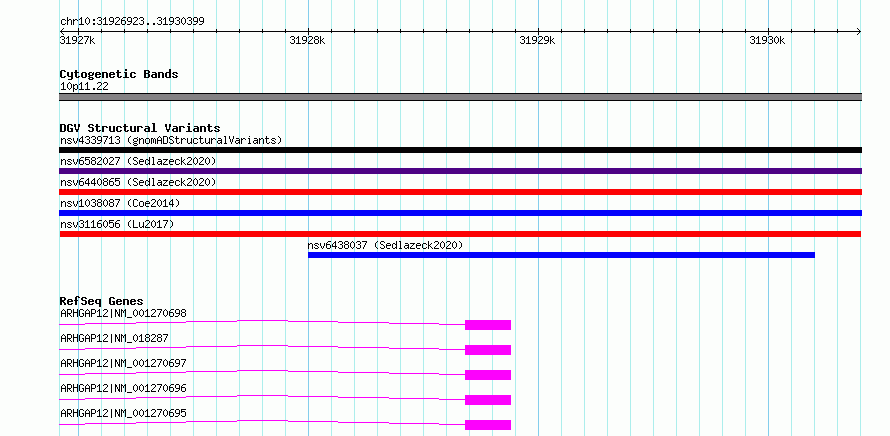Screen dimensions: 890x436
Task: Select the magenta exon of NM_001270697
Action: [488, 375]
